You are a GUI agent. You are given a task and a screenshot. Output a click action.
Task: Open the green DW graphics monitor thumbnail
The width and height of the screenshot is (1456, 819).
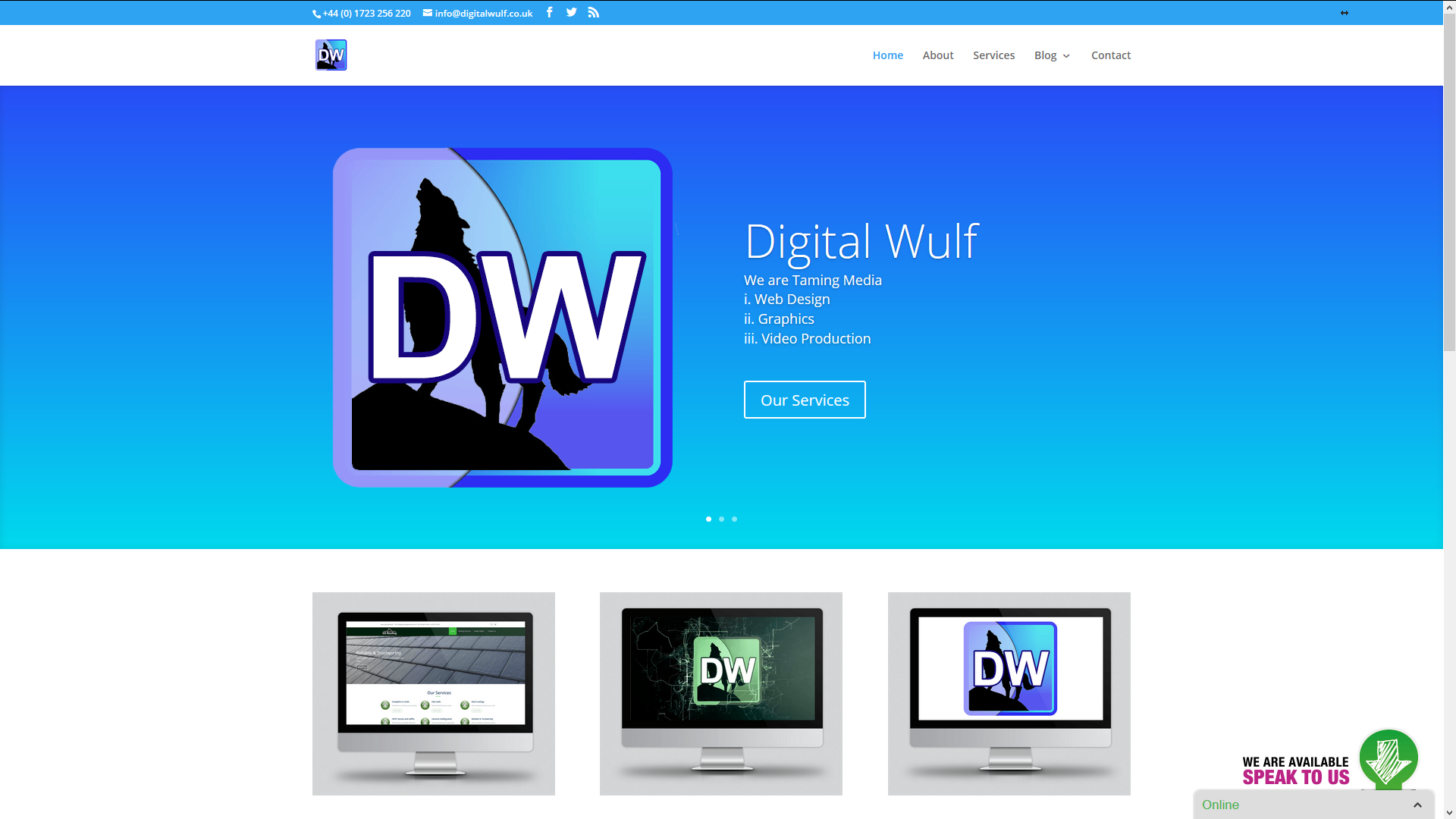click(720, 693)
